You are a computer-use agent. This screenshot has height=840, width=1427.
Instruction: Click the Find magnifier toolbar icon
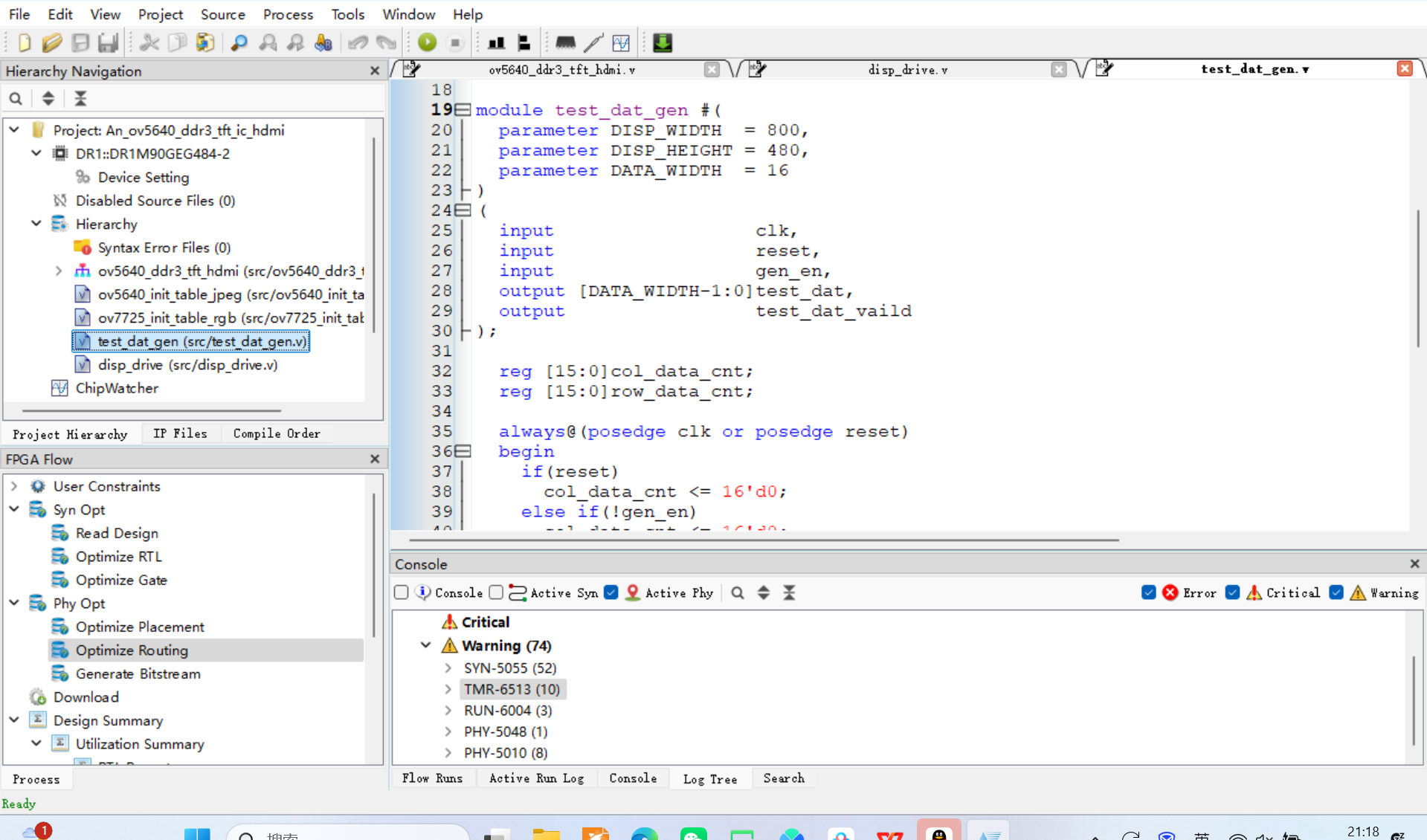[239, 43]
